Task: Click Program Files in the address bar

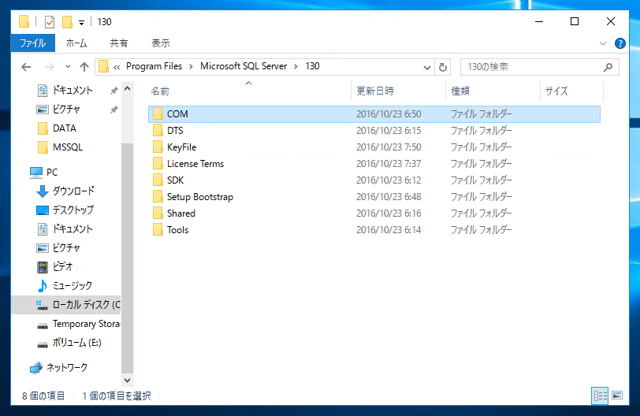Action: pyautogui.click(x=154, y=66)
